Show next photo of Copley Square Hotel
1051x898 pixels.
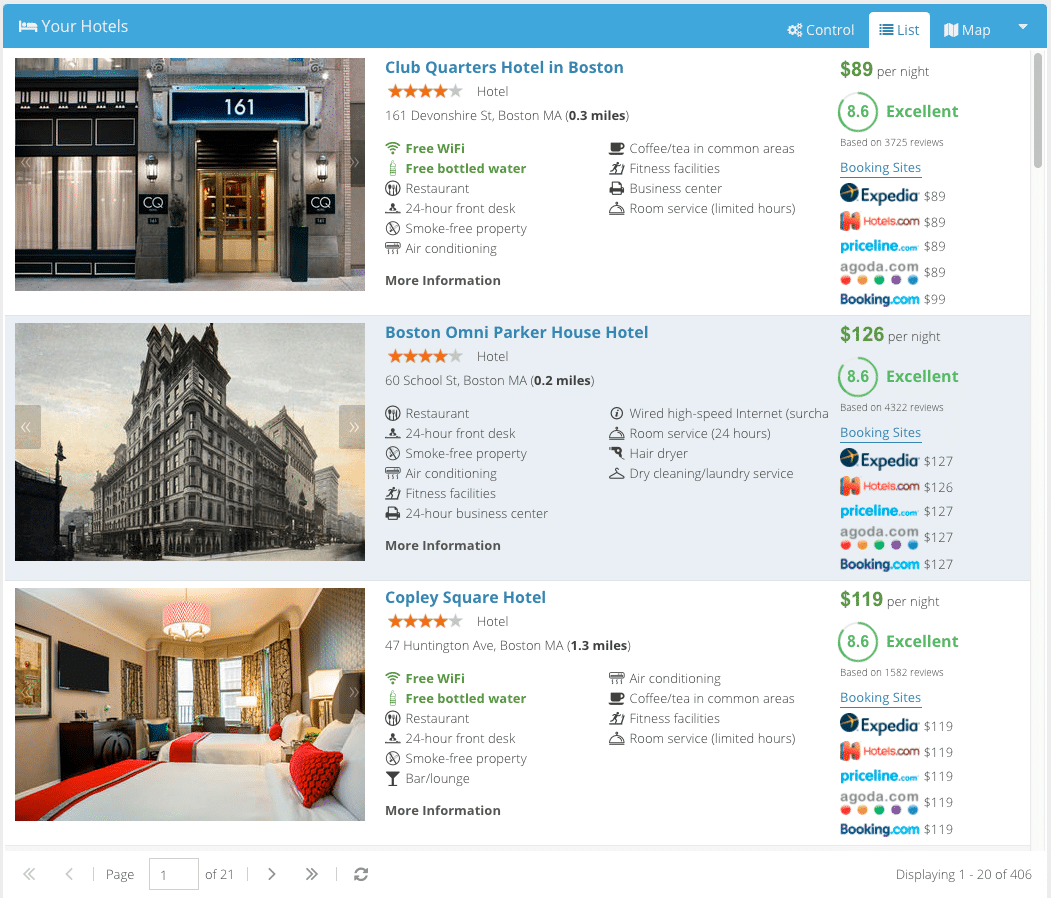click(x=353, y=692)
